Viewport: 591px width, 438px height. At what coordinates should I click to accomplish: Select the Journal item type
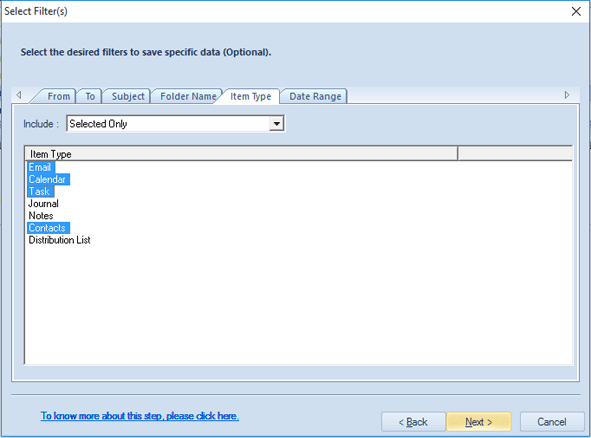coord(43,204)
